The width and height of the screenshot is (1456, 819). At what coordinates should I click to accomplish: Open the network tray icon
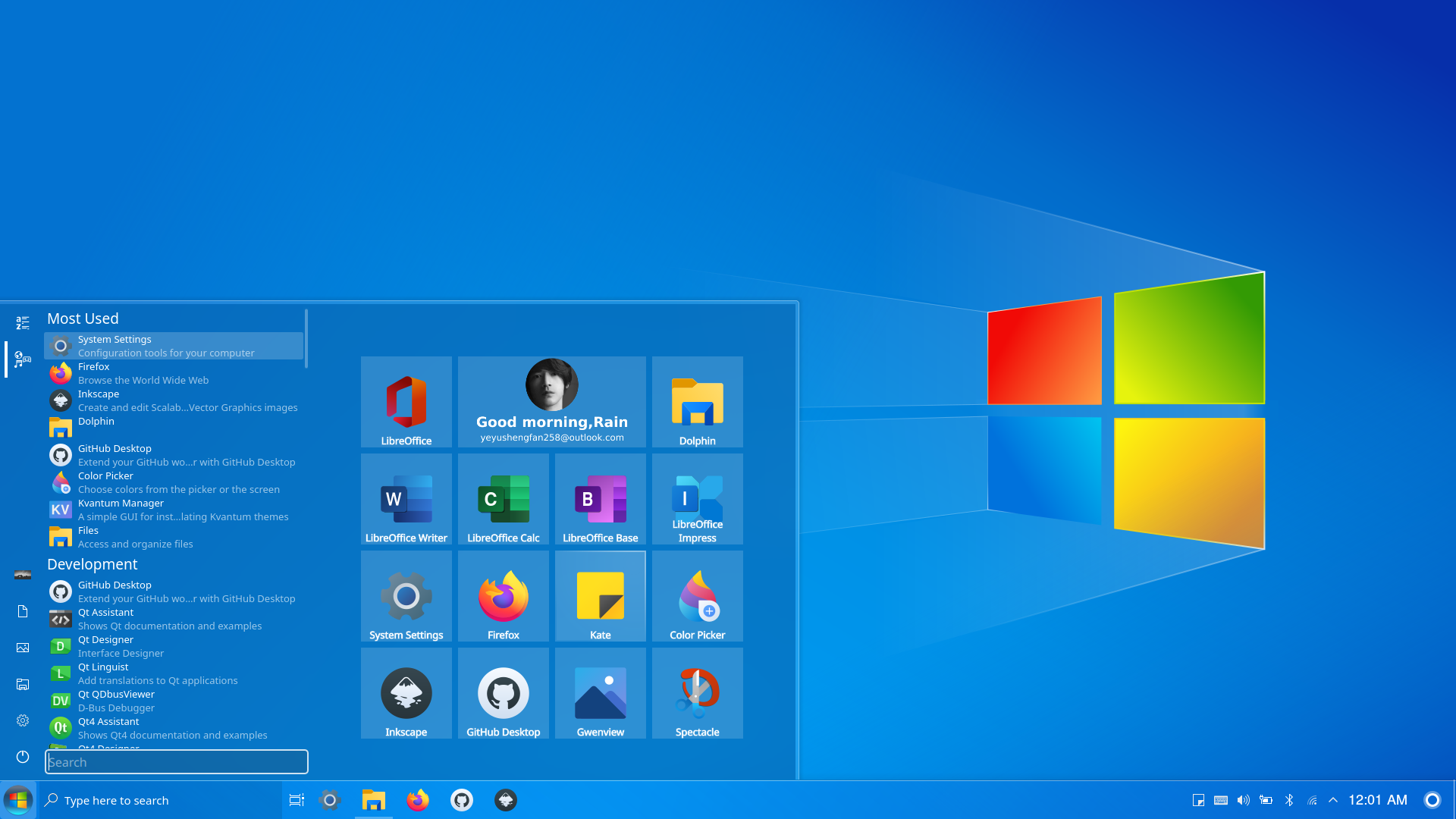(x=1312, y=800)
